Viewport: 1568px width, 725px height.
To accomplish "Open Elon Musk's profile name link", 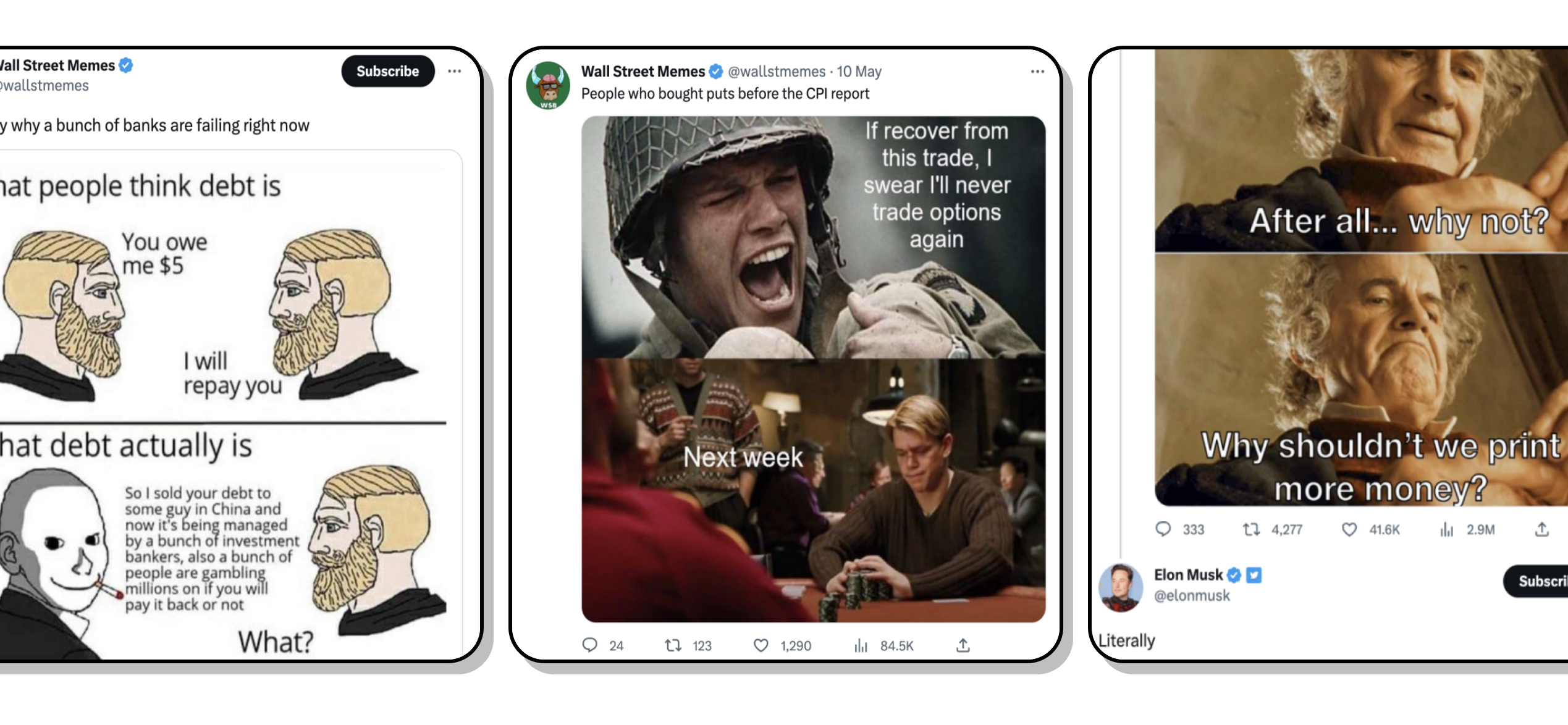I will coord(1188,575).
